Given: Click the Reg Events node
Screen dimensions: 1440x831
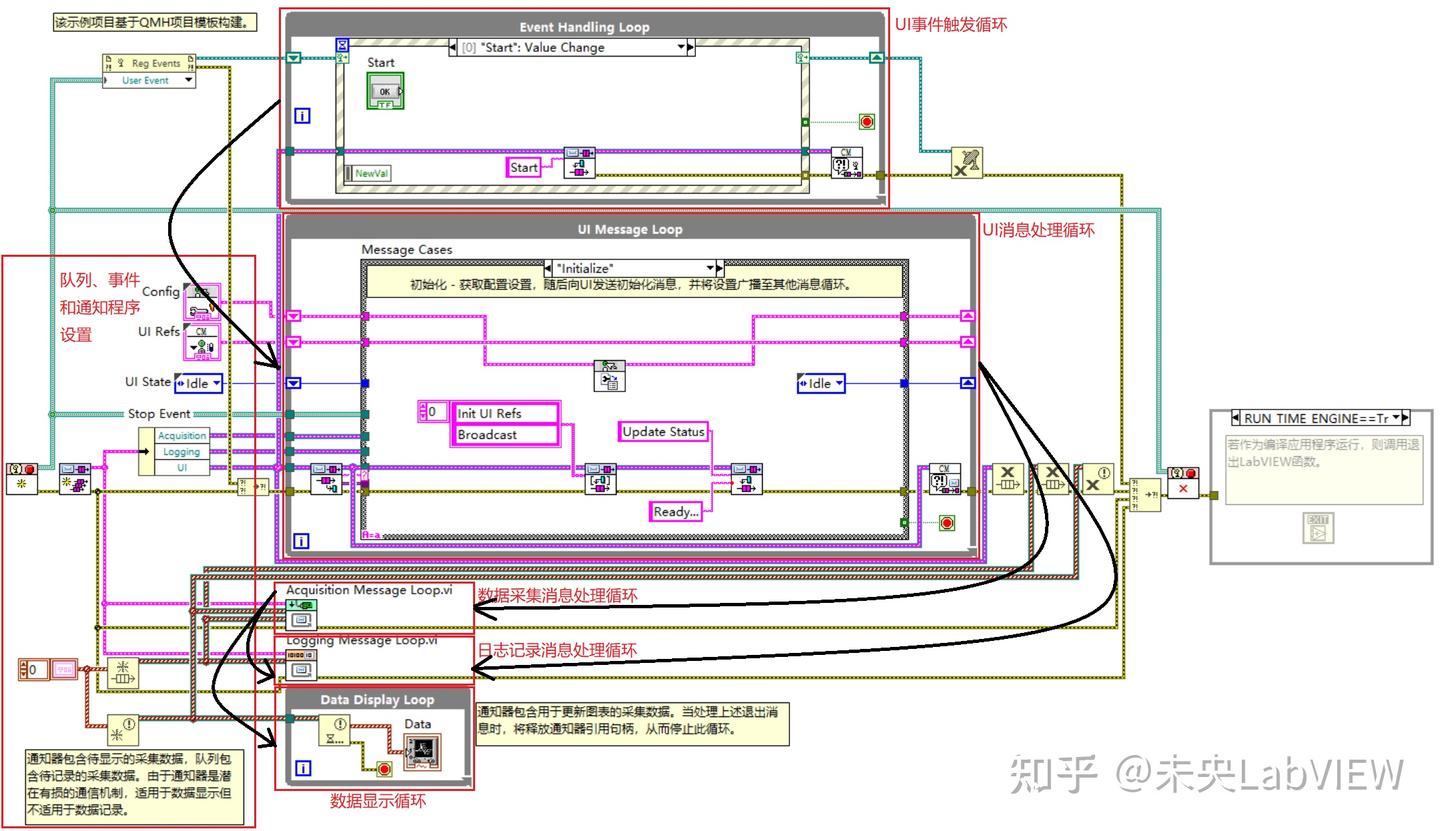Looking at the screenshot, I should (150, 63).
